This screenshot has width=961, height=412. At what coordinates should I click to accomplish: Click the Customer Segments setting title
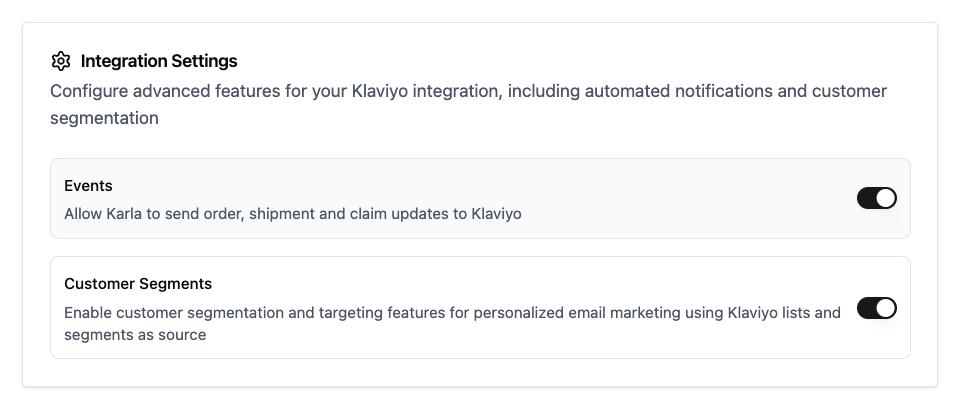point(138,284)
